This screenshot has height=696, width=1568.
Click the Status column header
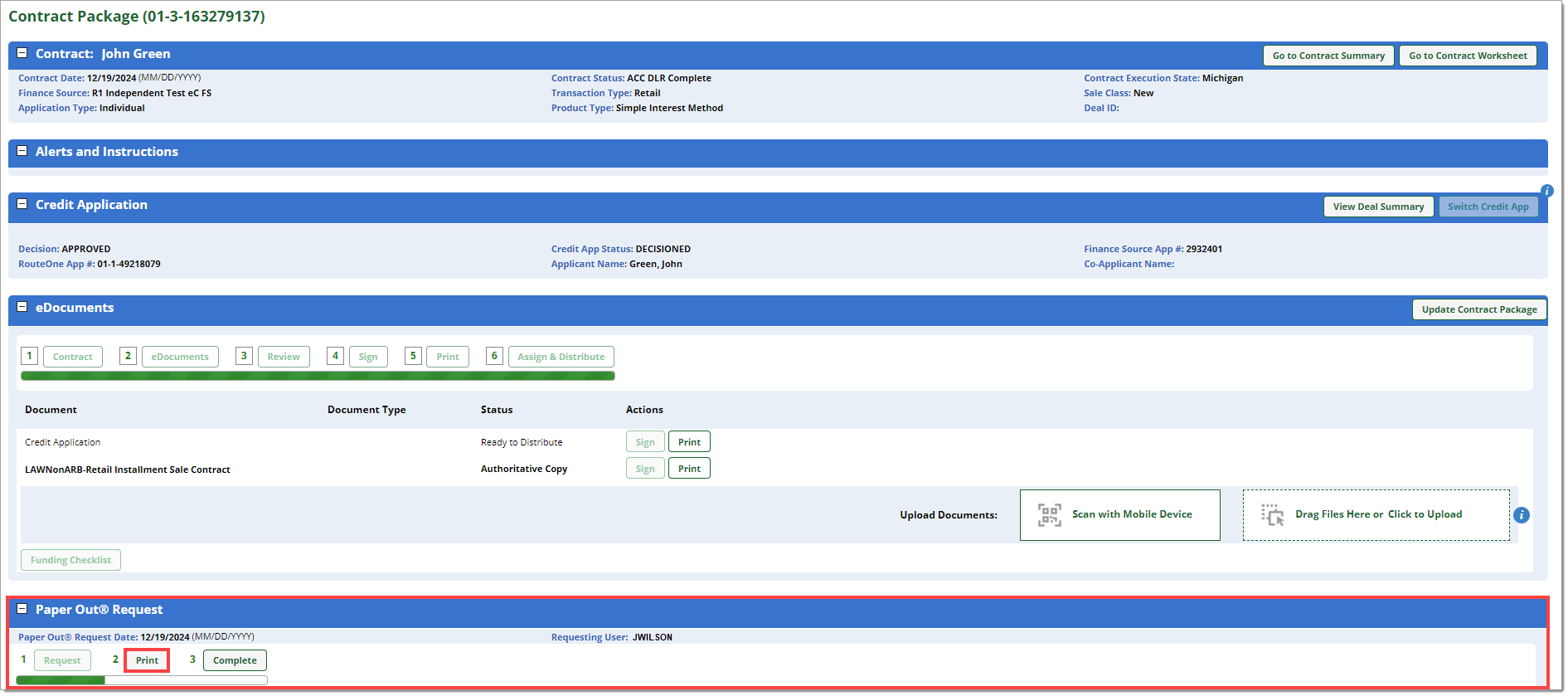pyautogui.click(x=497, y=410)
